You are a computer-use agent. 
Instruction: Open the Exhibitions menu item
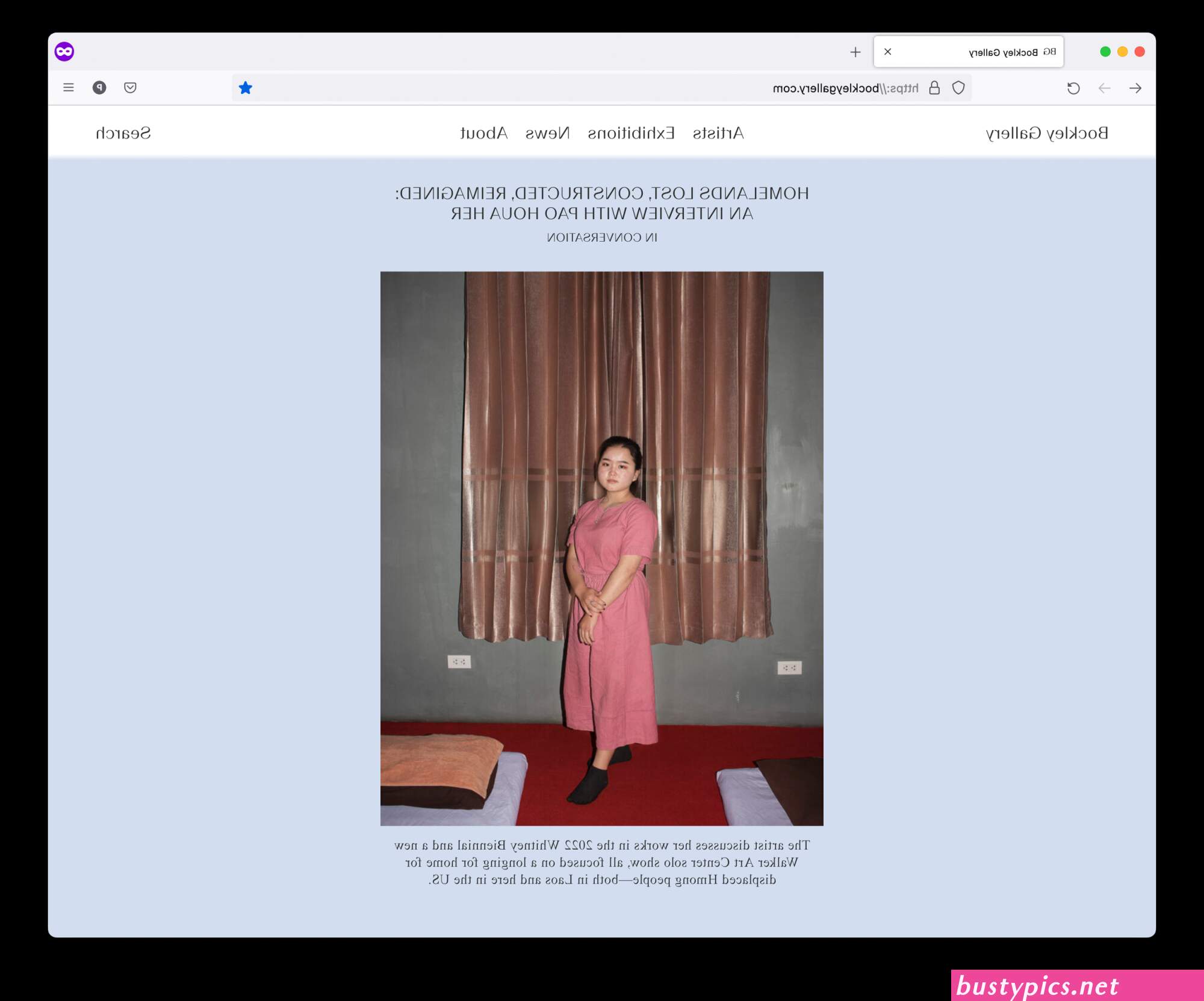click(631, 133)
